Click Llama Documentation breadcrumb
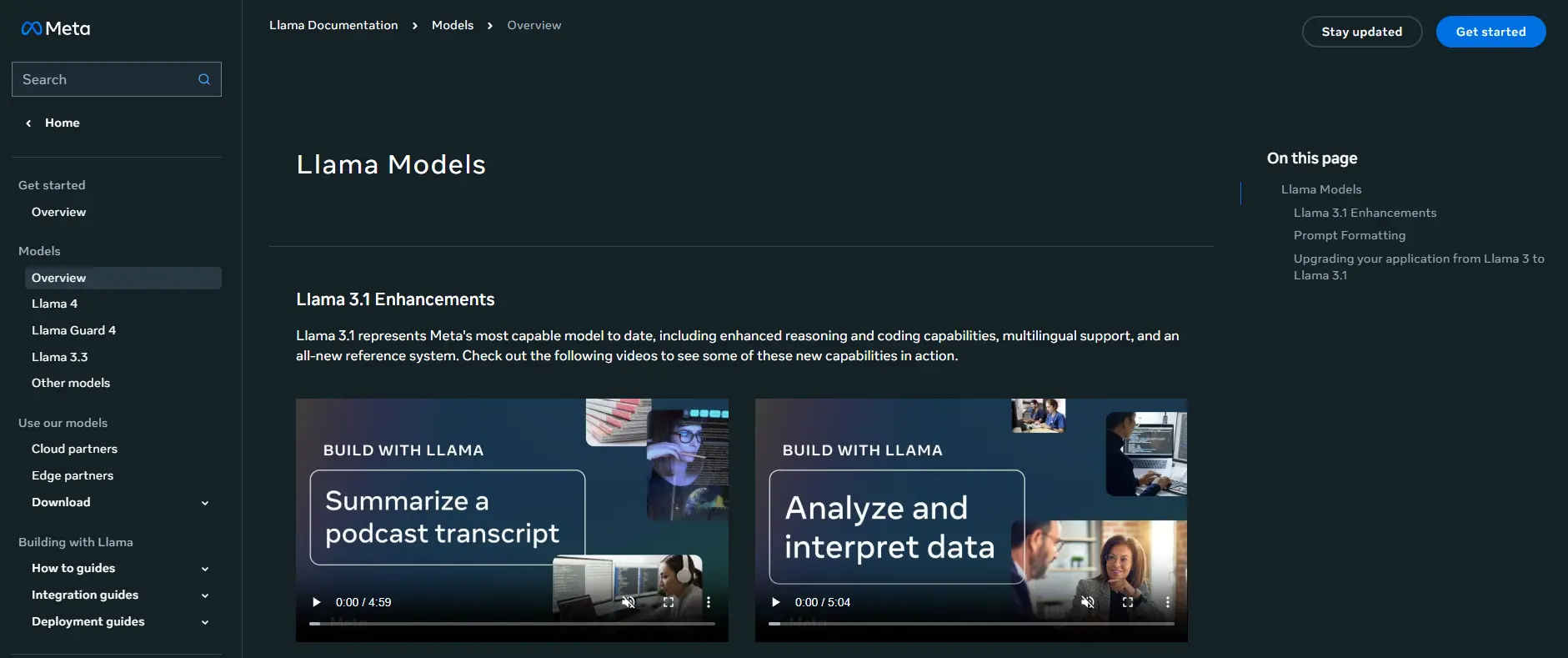 [x=333, y=25]
